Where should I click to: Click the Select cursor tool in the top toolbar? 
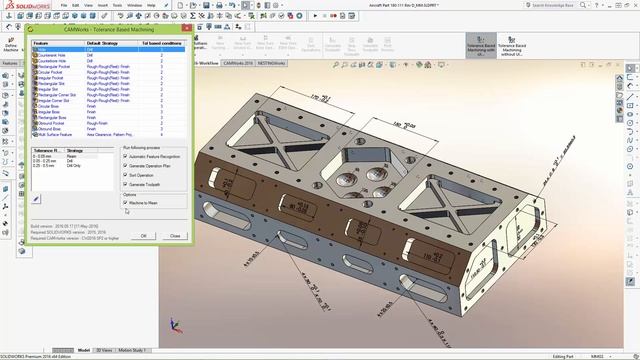pyautogui.click(x=245, y=5)
